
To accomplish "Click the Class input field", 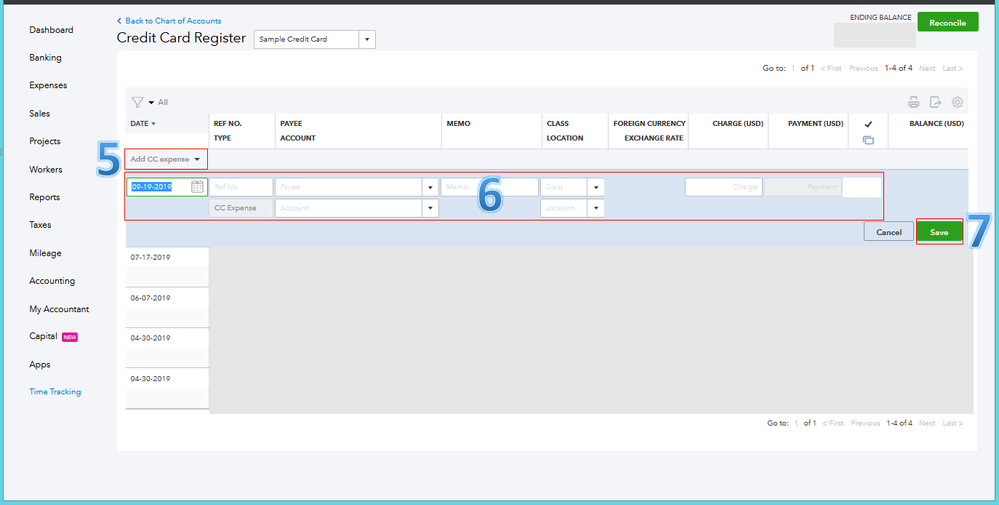I will 564,187.
